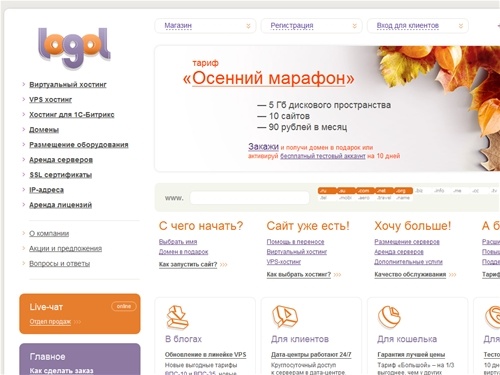Viewport: 500px width, 375px height.
Task: Click arrows after 'Как выбрать хостинг?'
Action: (x=337, y=275)
